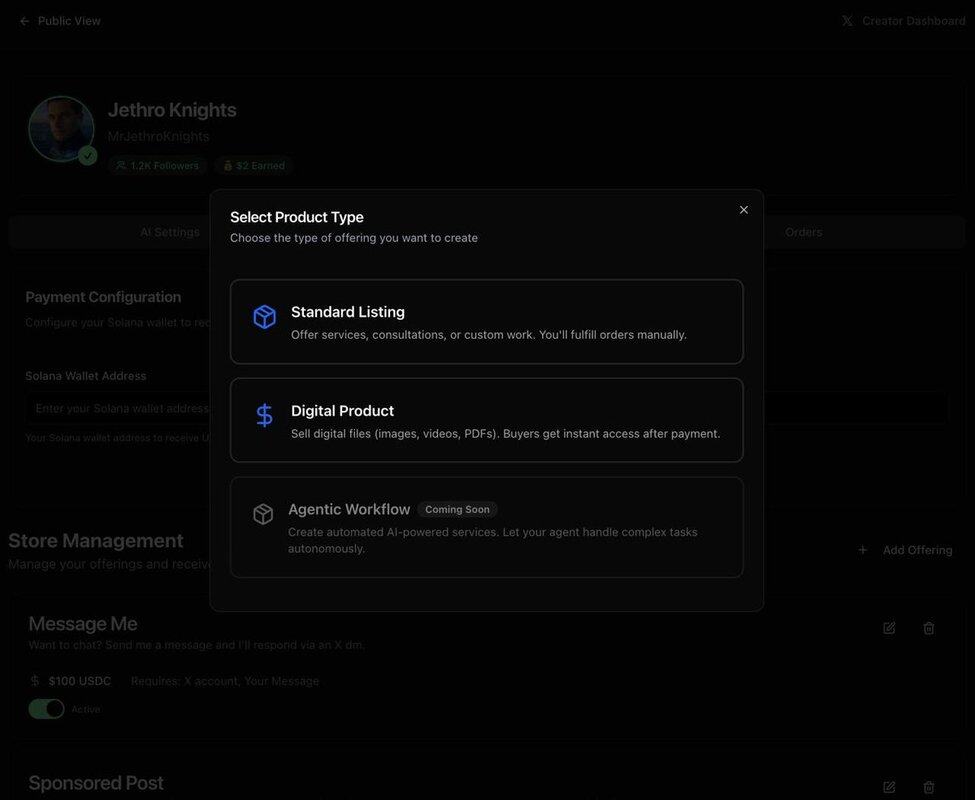Choose the Digital Product option
The image size is (975, 800).
(487, 420)
